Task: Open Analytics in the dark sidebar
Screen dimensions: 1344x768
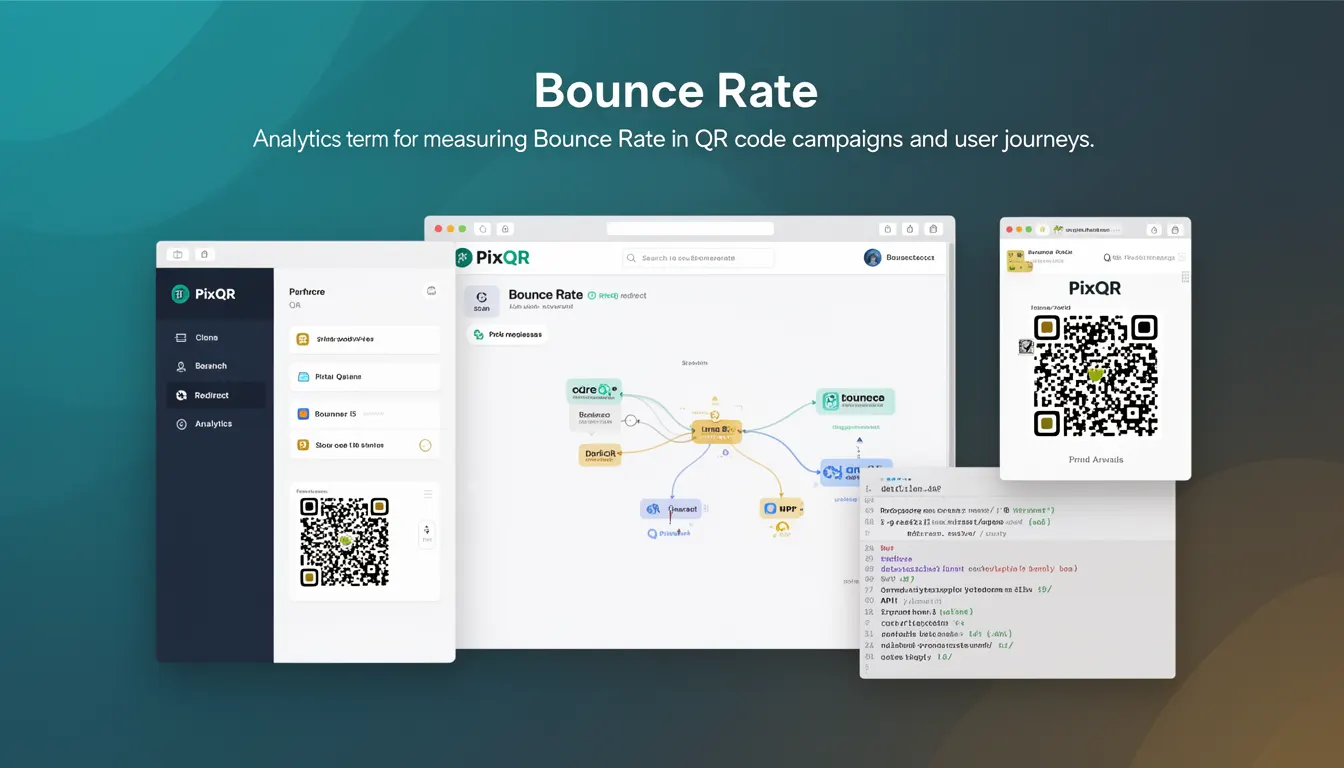Action: [x=216, y=424]
